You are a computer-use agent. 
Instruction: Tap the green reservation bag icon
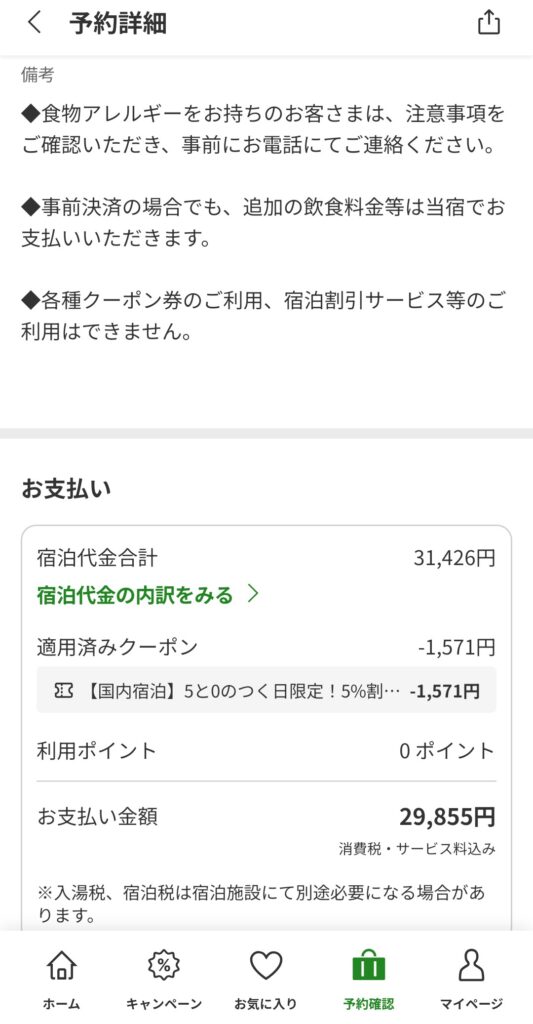[368, 965]
